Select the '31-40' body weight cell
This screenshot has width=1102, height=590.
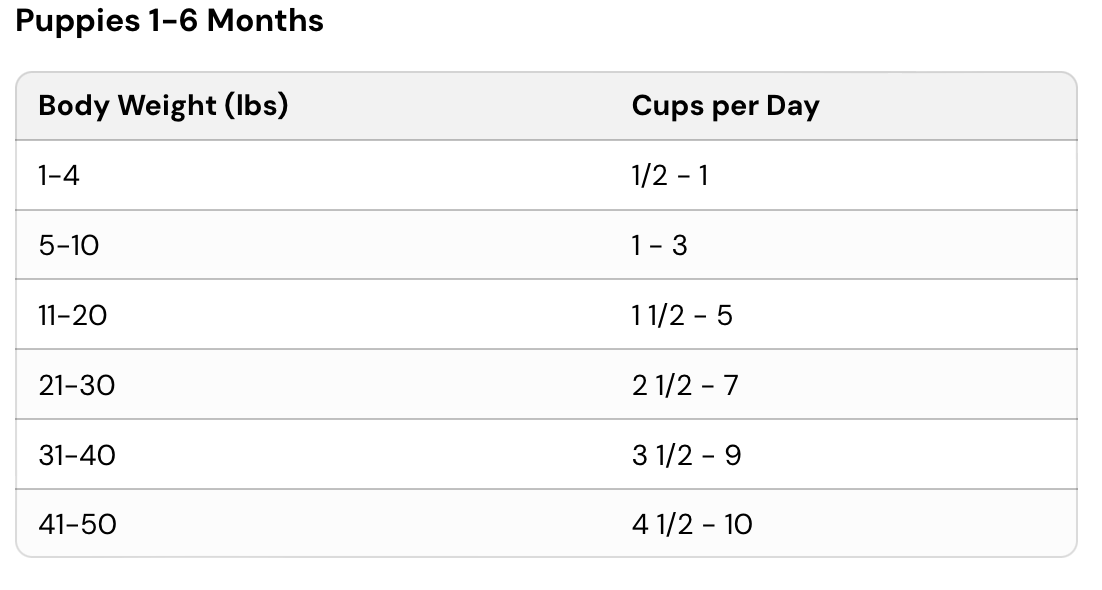point(77,455)
